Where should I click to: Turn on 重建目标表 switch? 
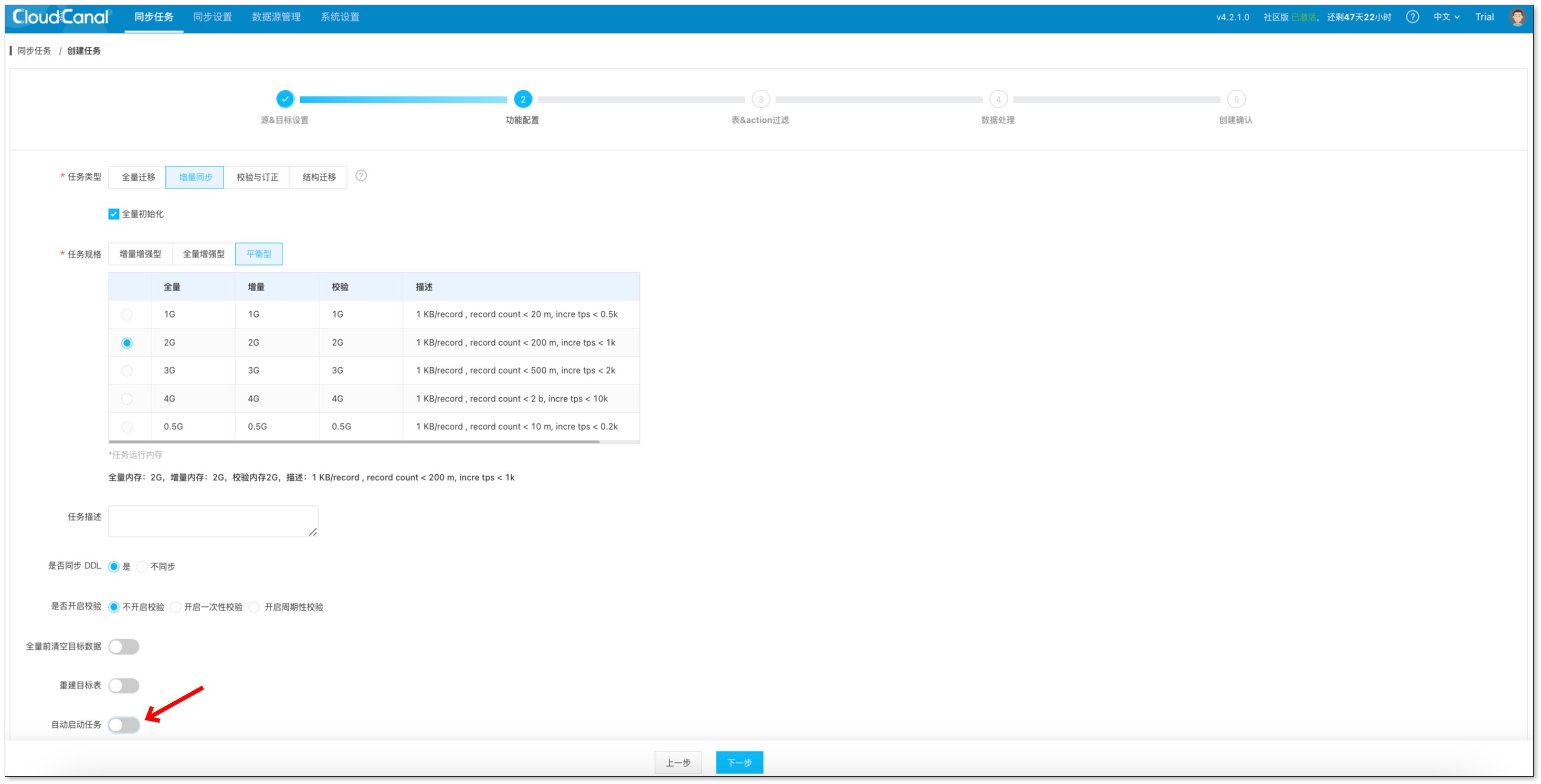[124, 685]
